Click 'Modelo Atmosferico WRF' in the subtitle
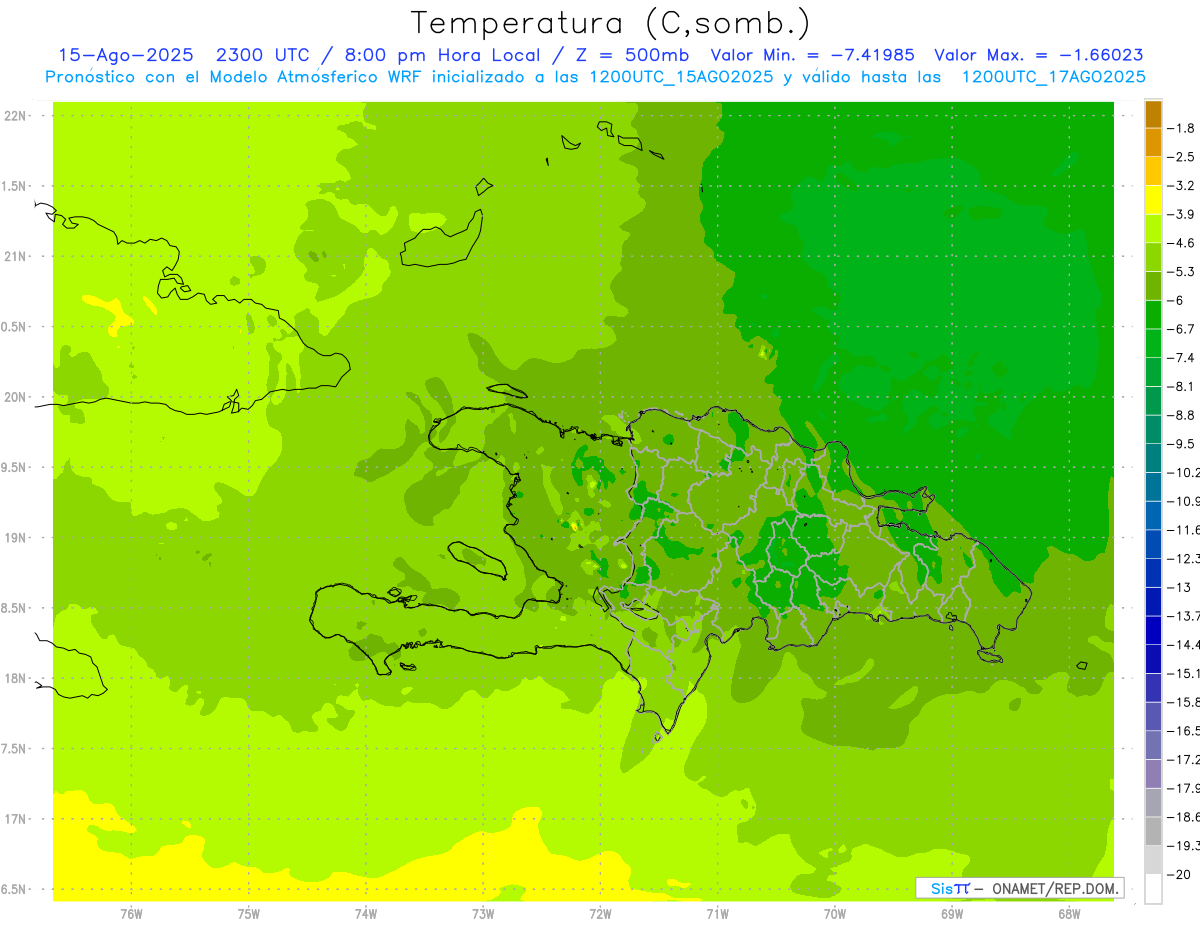The image size is (1200, 927). 313,77
